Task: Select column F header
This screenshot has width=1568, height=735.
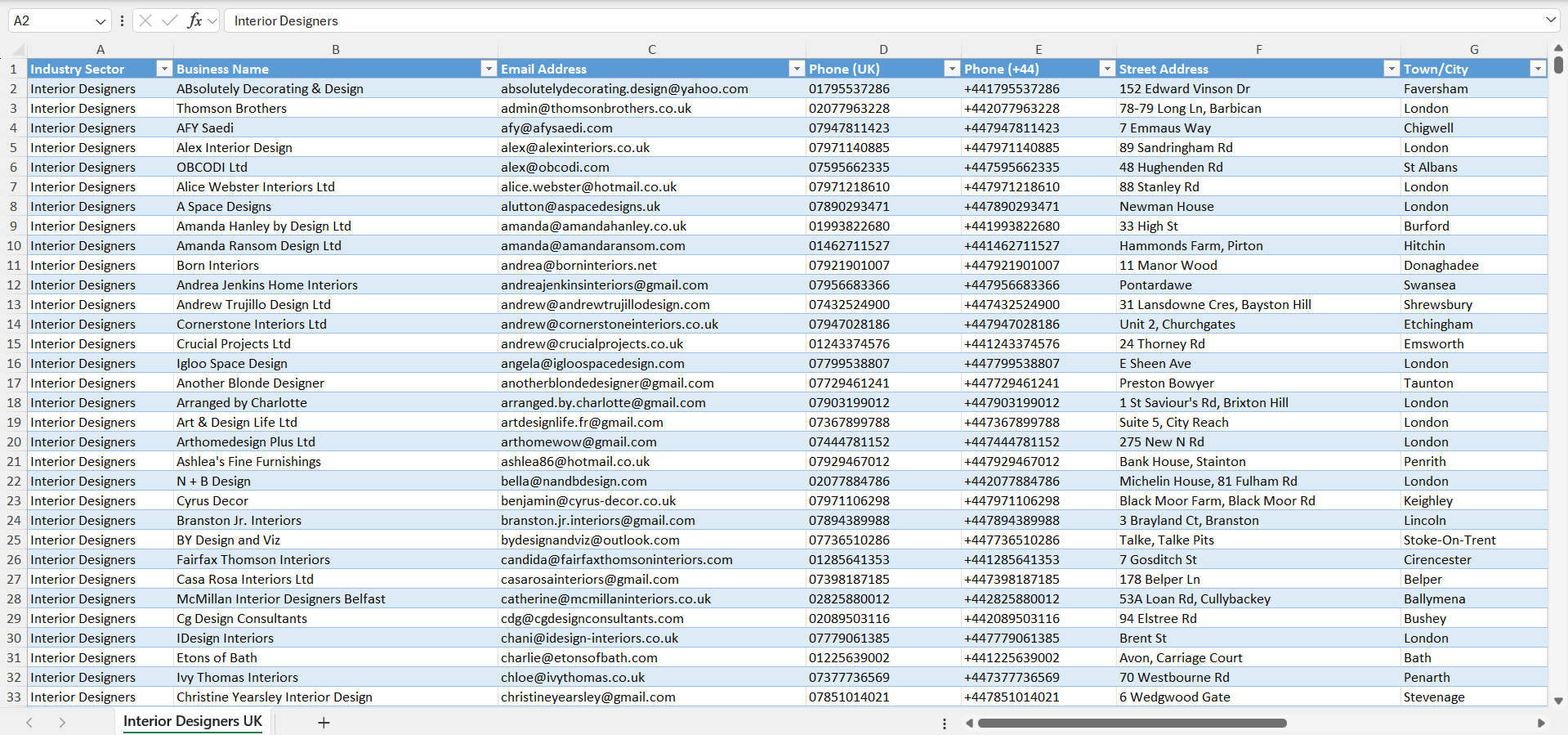Action: (x=1258, y=49)
